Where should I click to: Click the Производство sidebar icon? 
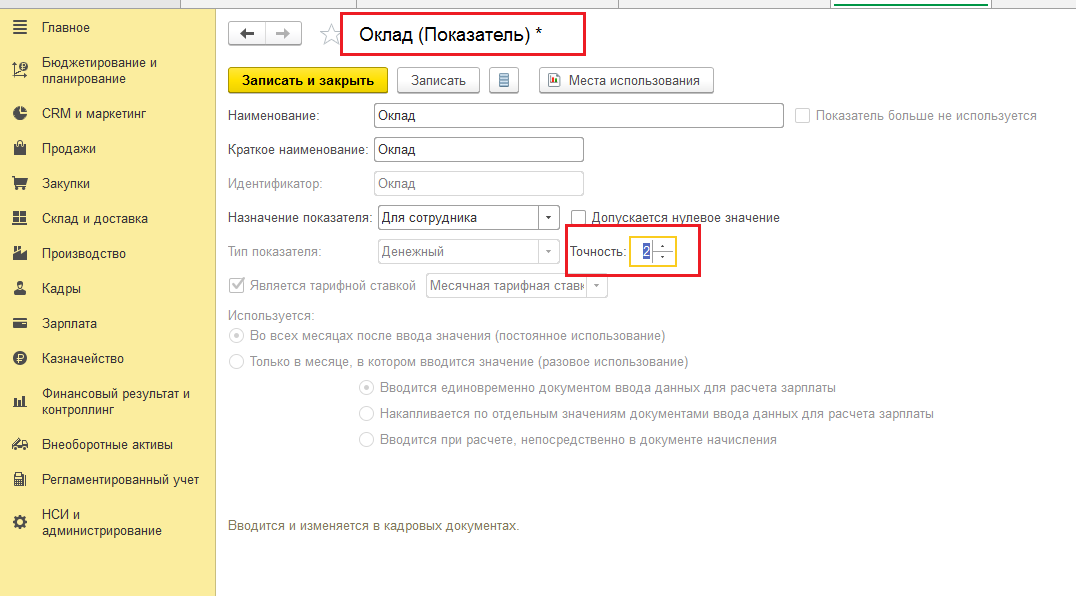tap(22, 253)
